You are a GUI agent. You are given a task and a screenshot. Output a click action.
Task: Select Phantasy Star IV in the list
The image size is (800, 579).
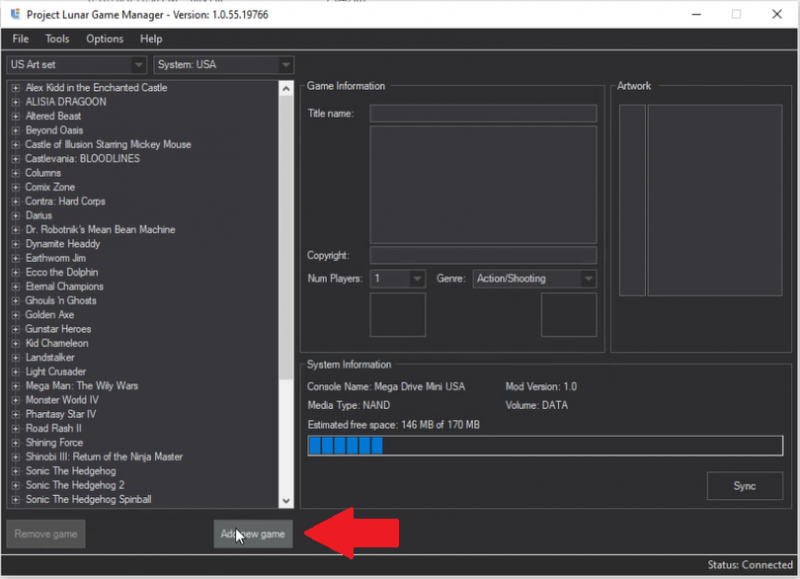[60, 414]
